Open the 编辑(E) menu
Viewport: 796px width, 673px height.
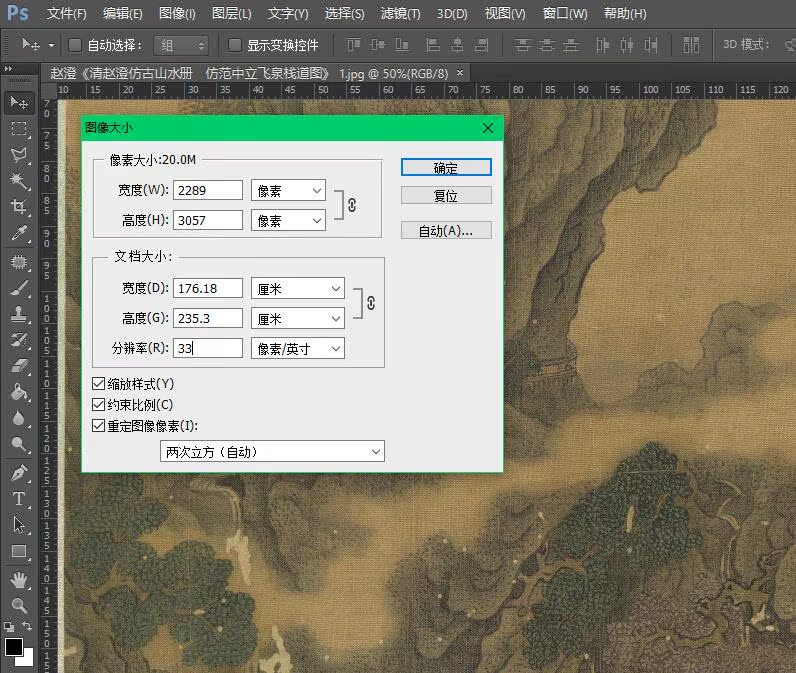(x=122, y=13)
